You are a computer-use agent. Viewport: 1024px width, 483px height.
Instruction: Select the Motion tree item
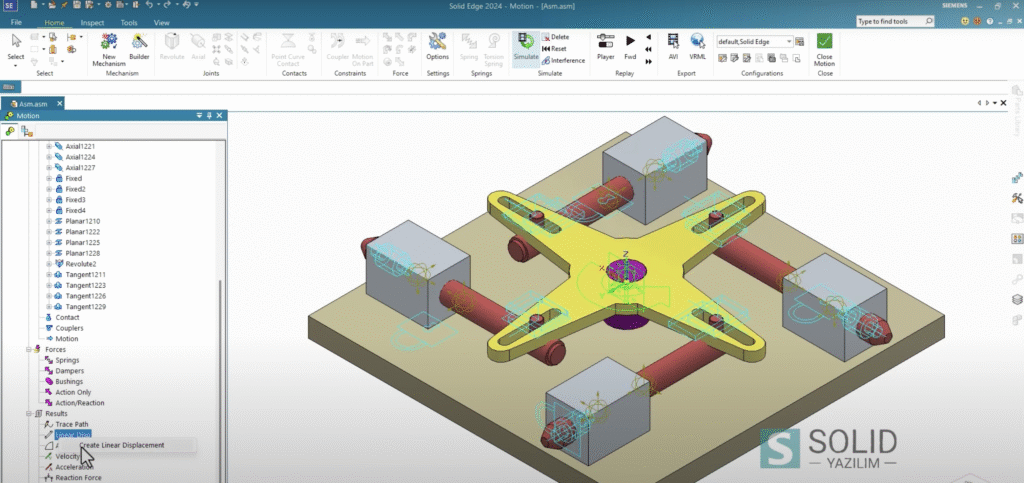67,339
